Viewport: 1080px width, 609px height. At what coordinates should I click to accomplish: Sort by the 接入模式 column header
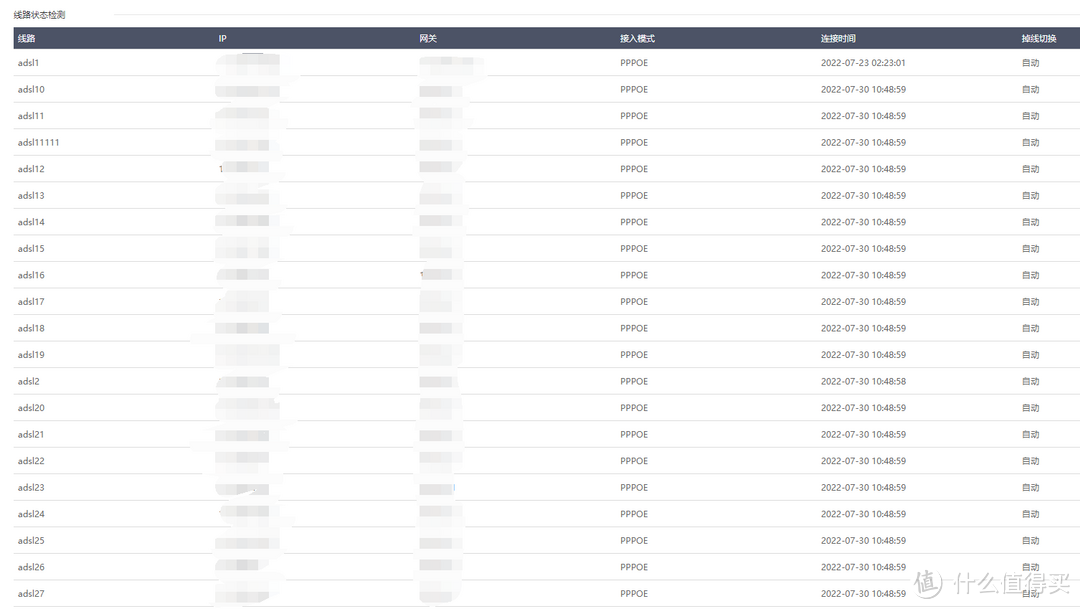click(637, 38)
